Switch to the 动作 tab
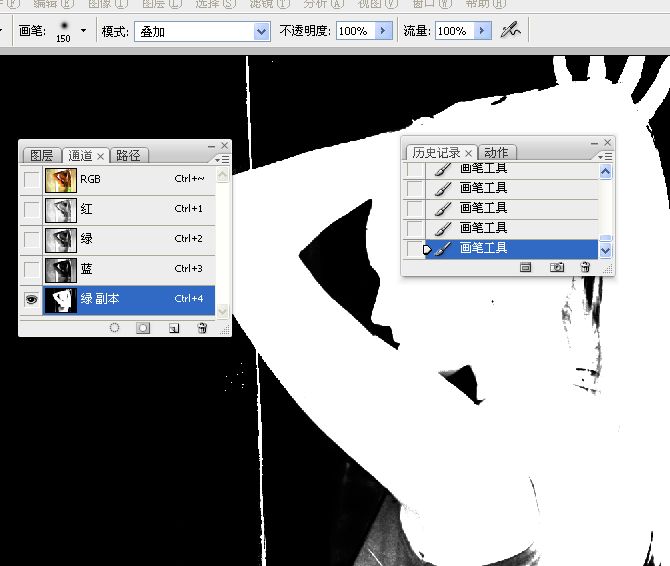This screenshot has height=566, width=670. 497,152
